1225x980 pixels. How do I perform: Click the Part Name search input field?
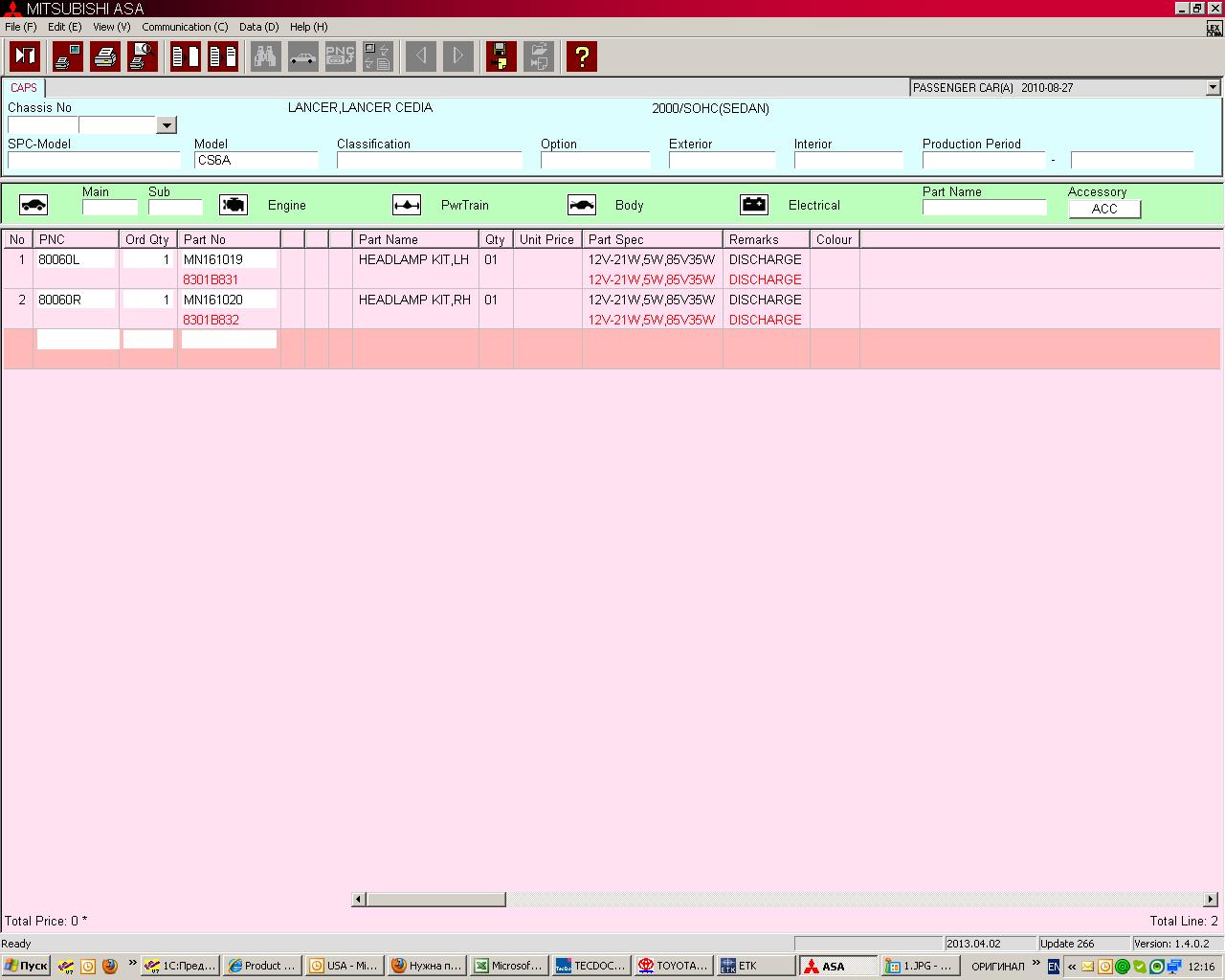984,208
